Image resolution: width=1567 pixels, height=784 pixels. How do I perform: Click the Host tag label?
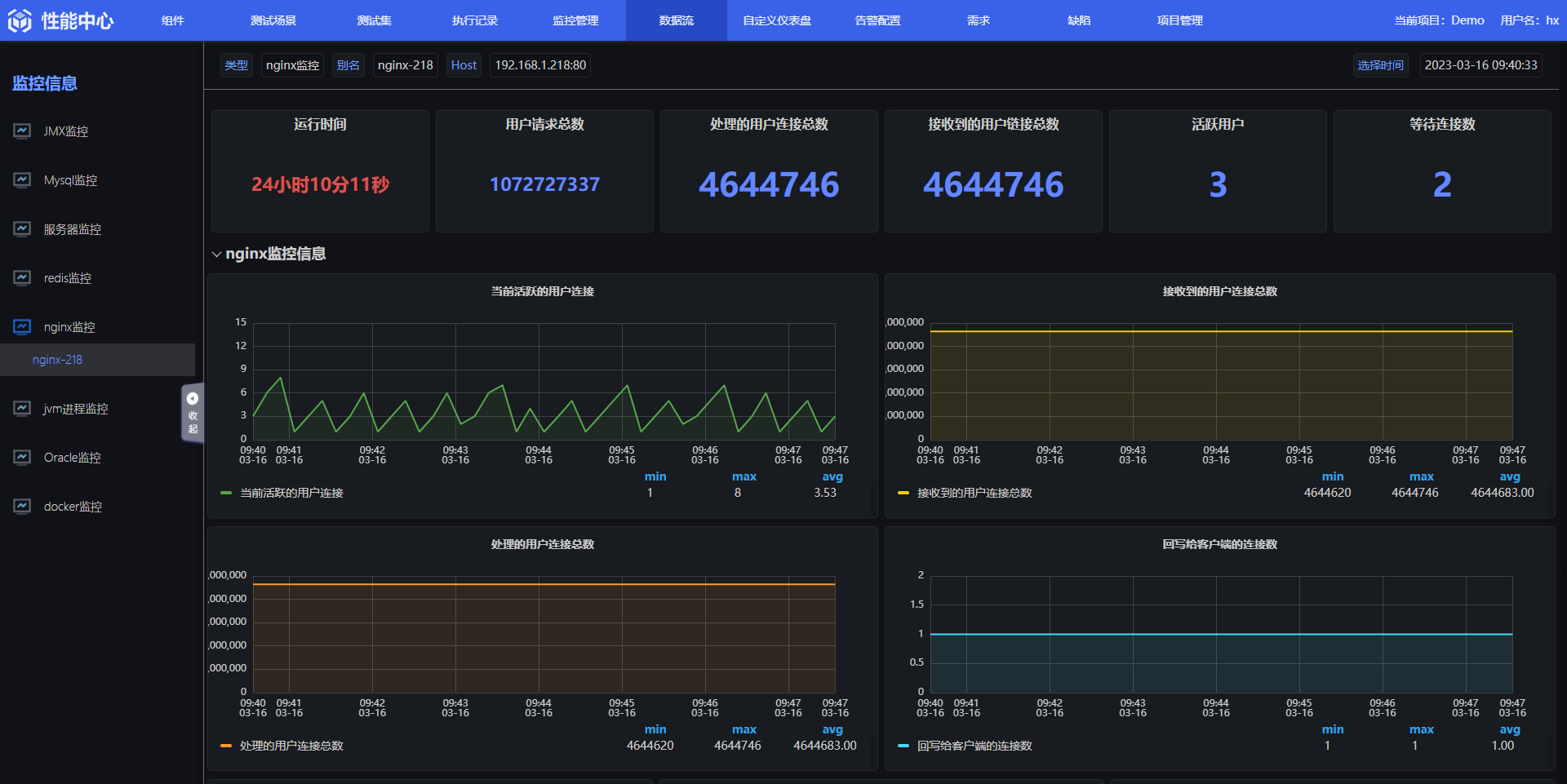464,65
